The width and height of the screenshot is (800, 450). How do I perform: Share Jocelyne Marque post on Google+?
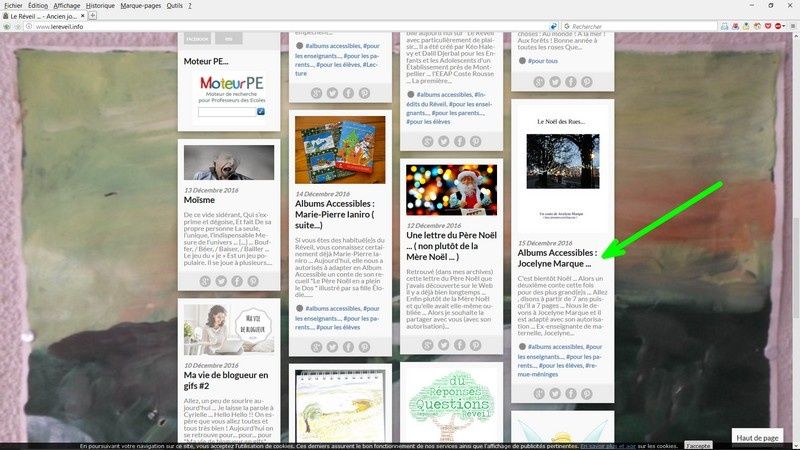(x=539, y=393)
